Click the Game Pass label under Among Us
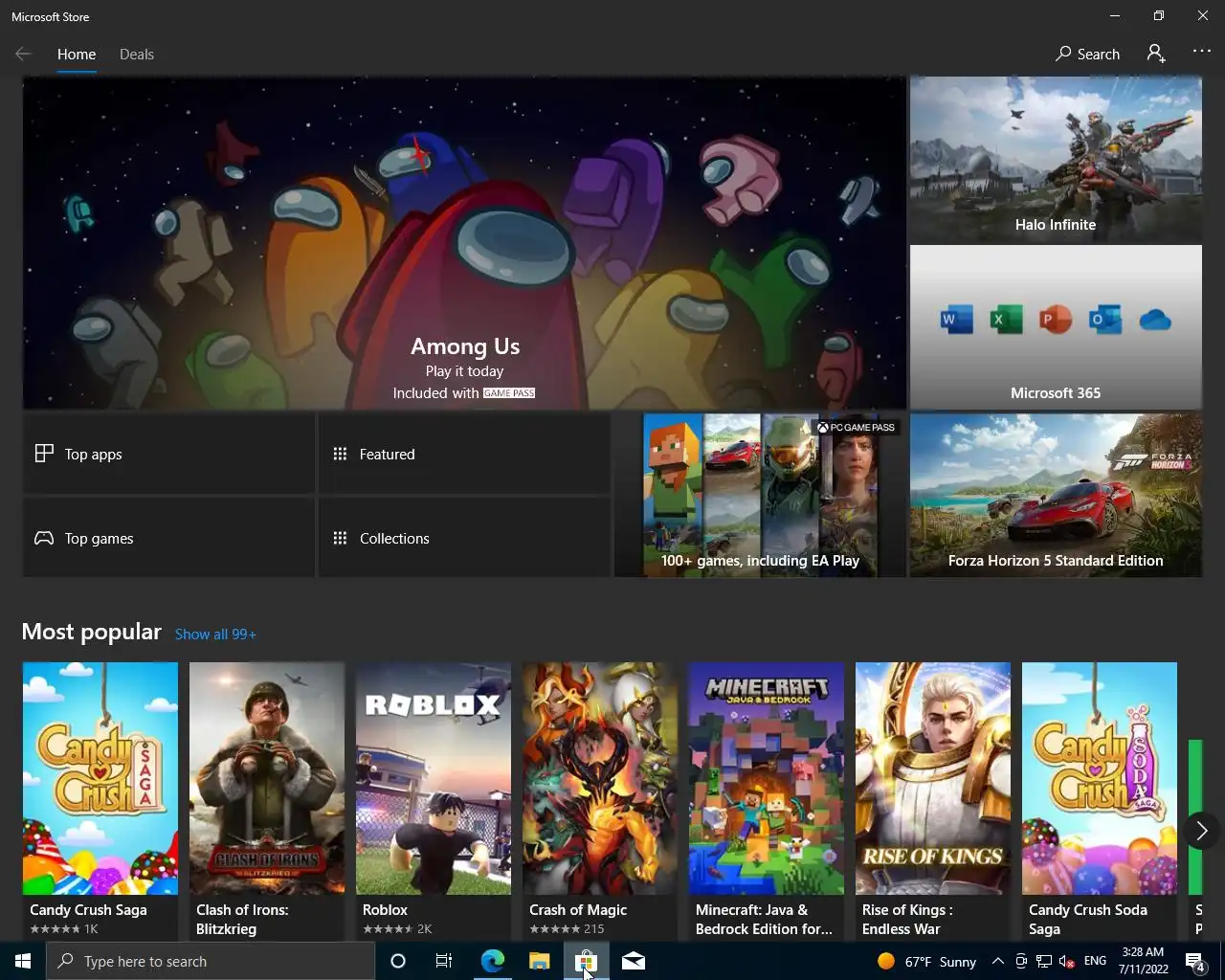Viewport: 1225px width, 980px height. click(x=509, y=393)
